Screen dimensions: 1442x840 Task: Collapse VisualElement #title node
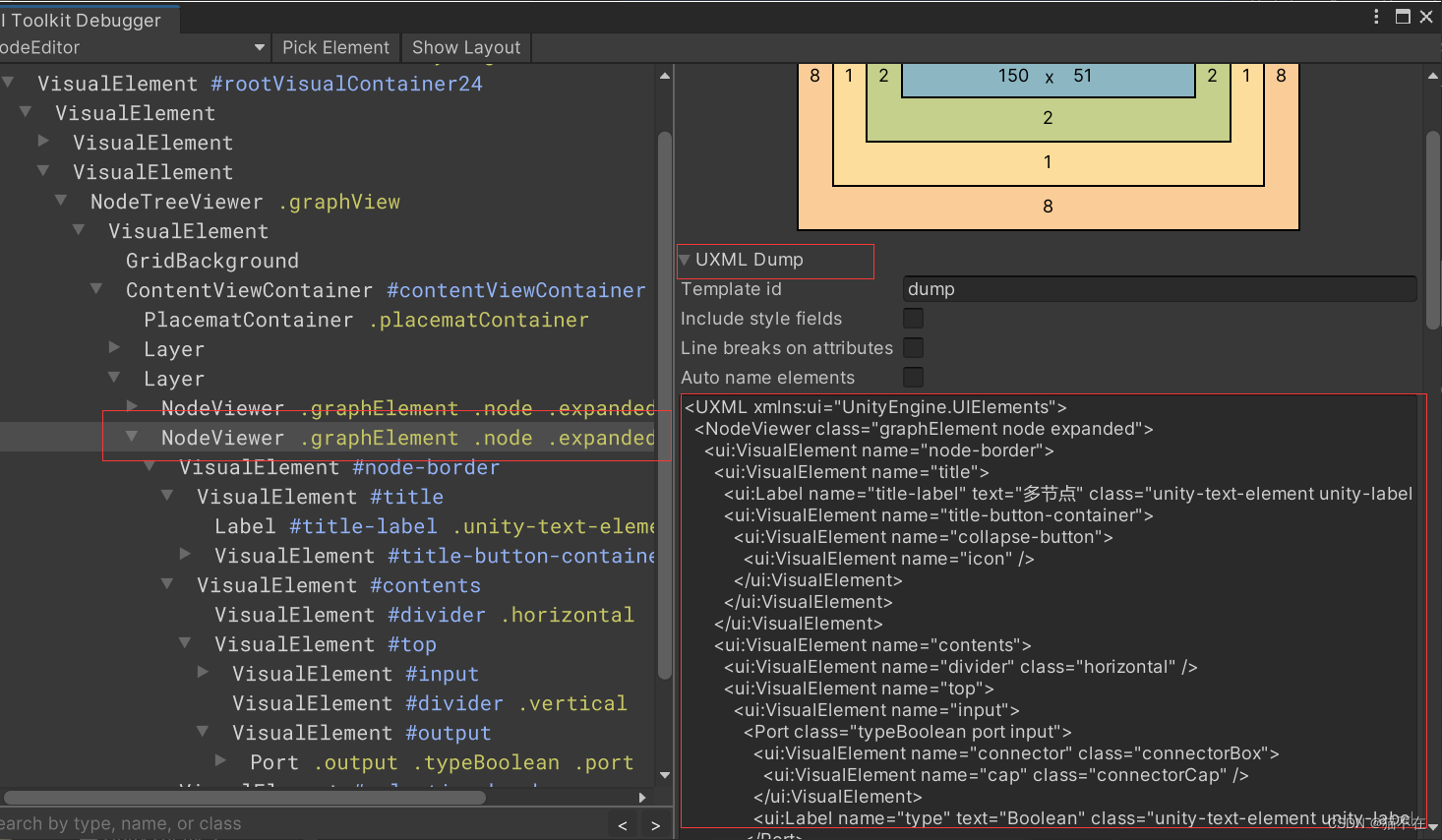point(168,496)
